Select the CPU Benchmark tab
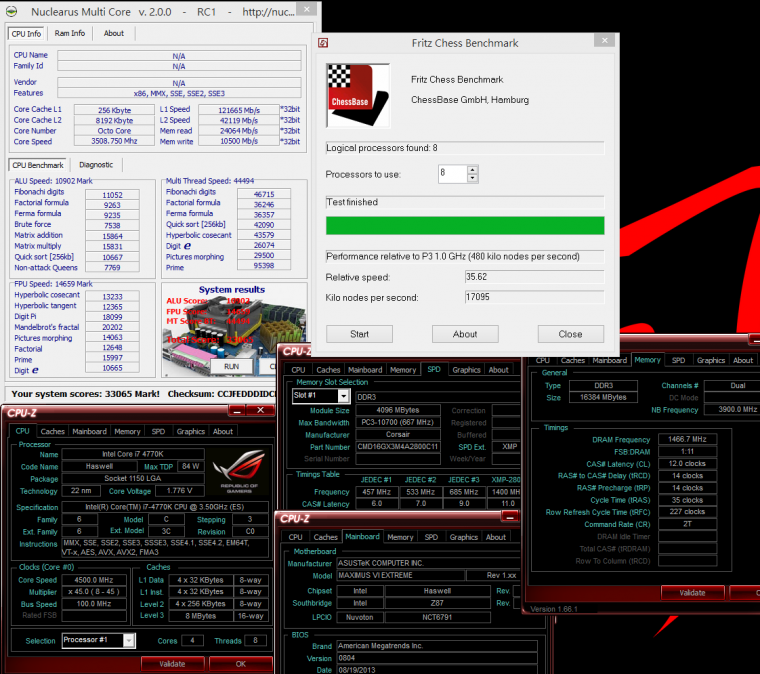 point(38,165)
